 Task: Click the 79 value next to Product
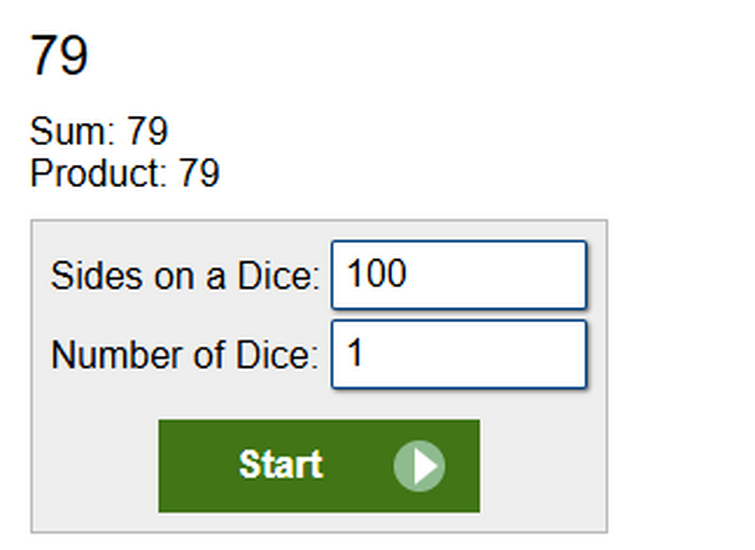pos(199,173)
